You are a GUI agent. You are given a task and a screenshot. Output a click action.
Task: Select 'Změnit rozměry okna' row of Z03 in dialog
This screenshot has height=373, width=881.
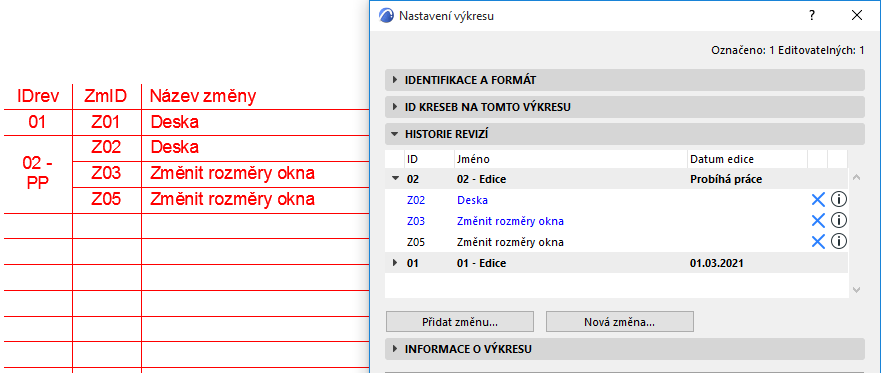click(x=616, y=221)
